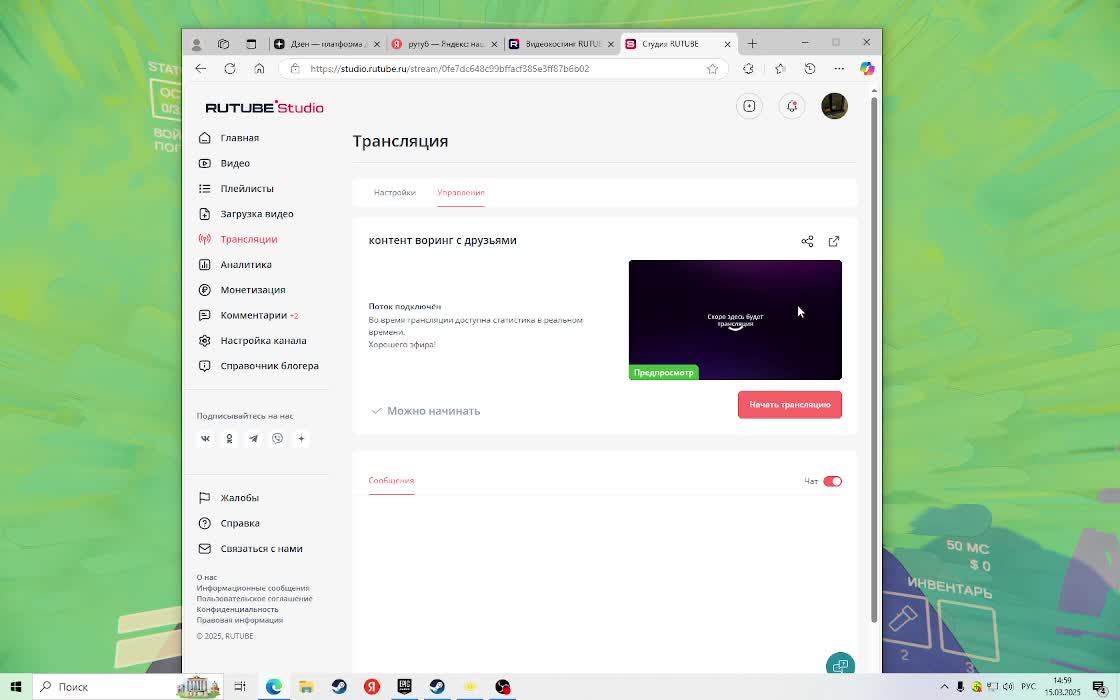Refresh the browser page
The width and height of the screenshot is (1120, 700).
(x=230, y=69)
